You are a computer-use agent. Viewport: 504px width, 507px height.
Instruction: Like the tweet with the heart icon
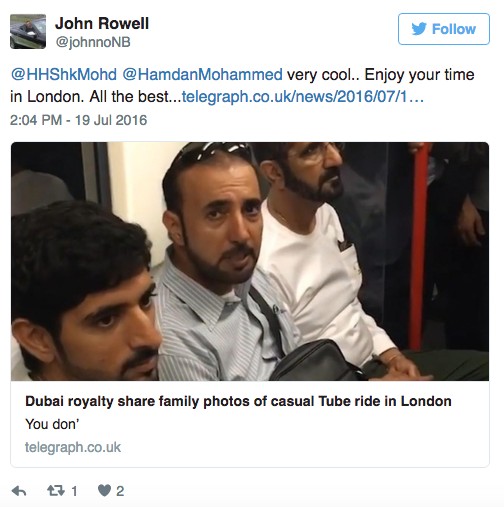(104, 491)
